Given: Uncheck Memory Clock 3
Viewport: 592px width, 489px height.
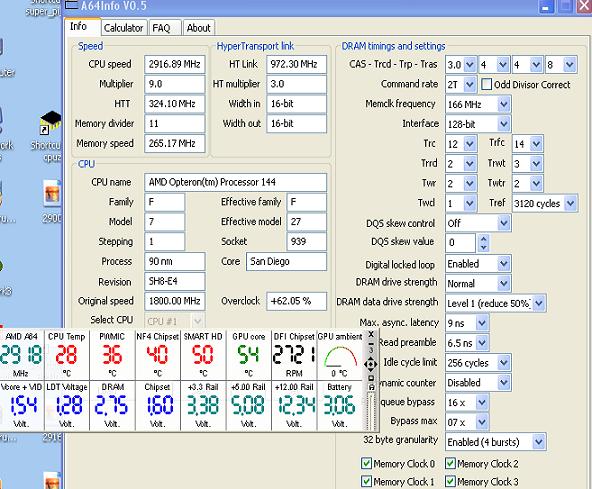Looking at the screenshot, I should [450, 481].
